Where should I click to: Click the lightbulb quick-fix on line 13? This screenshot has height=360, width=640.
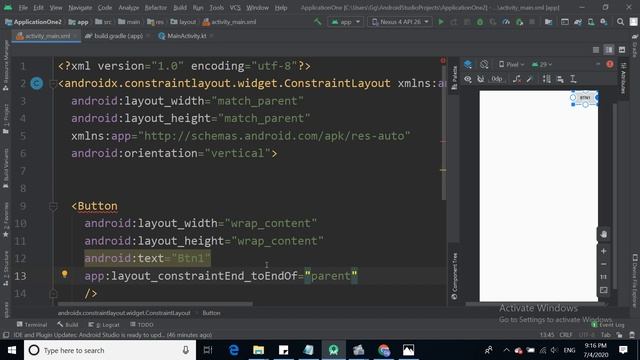pos(64,274)
